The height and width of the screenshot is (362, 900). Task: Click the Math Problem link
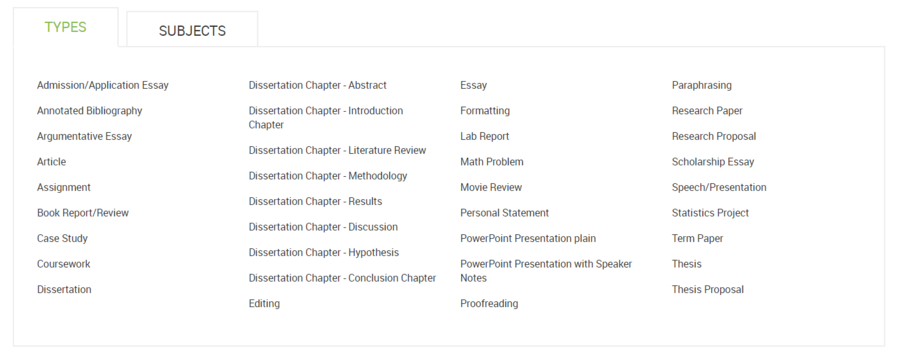(492, 162)
